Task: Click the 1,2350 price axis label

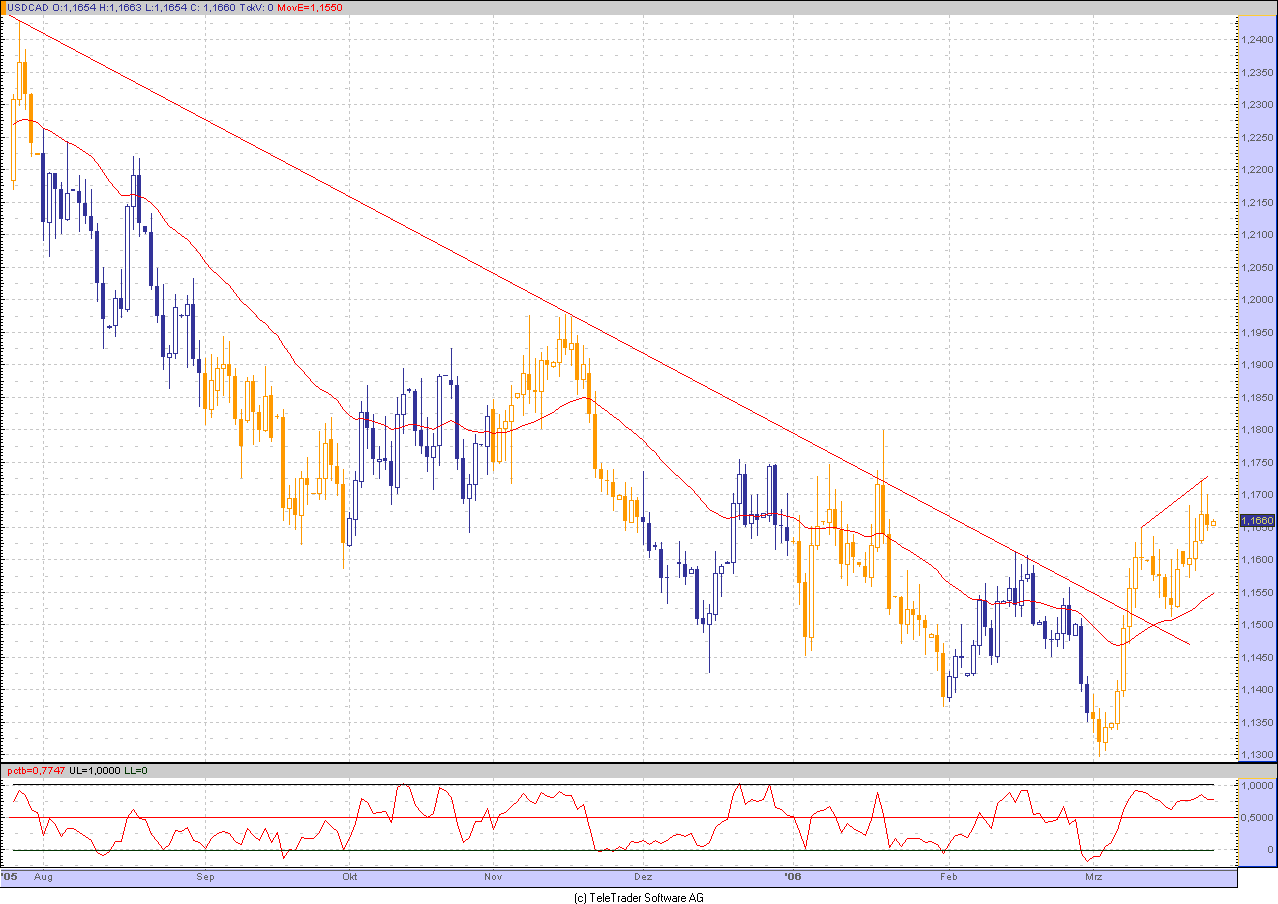Action: point(1257,73)
